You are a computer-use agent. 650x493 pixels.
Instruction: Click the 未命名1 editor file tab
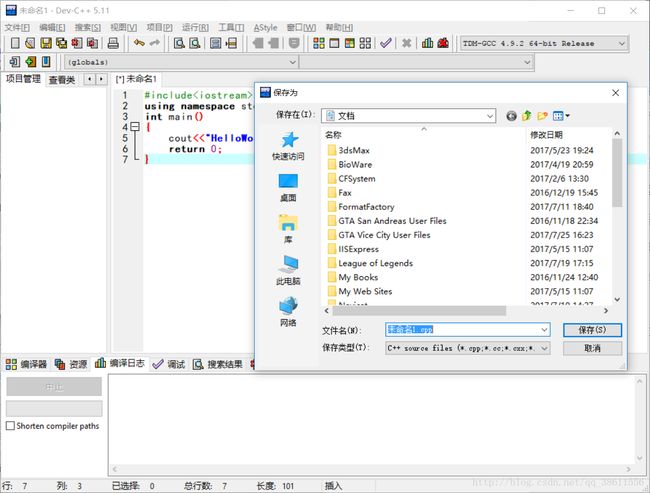[x=136, y=79]
